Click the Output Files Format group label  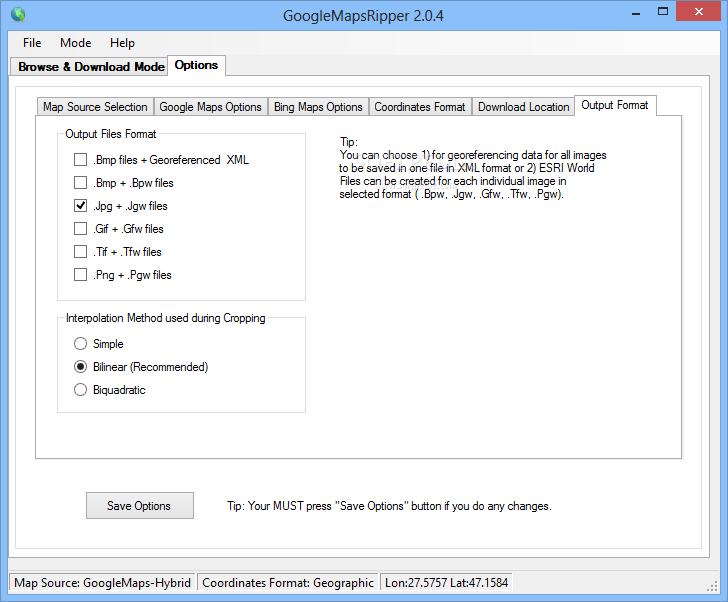click(x=110, y=134)
